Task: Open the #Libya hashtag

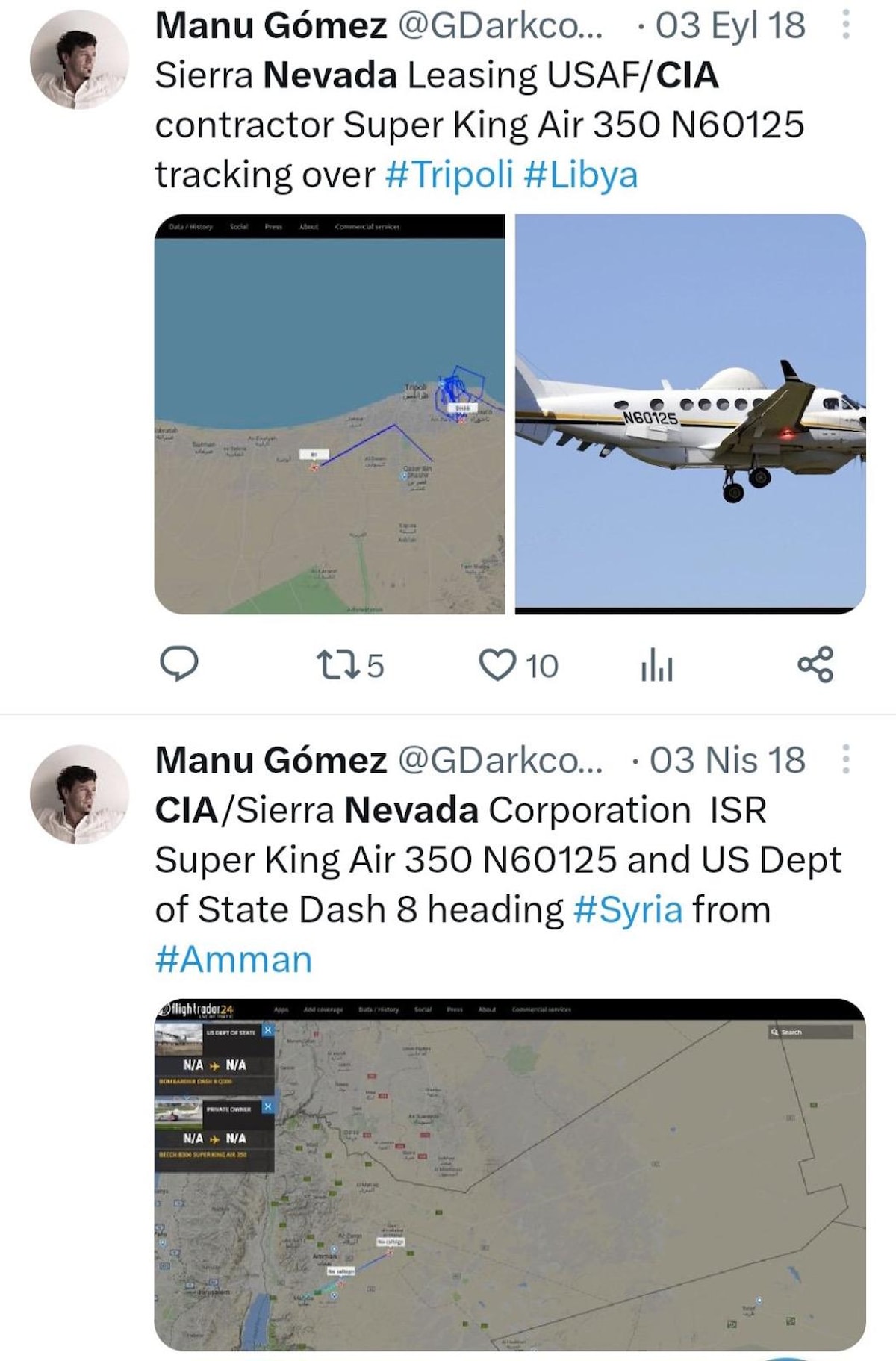Action: 581,175
